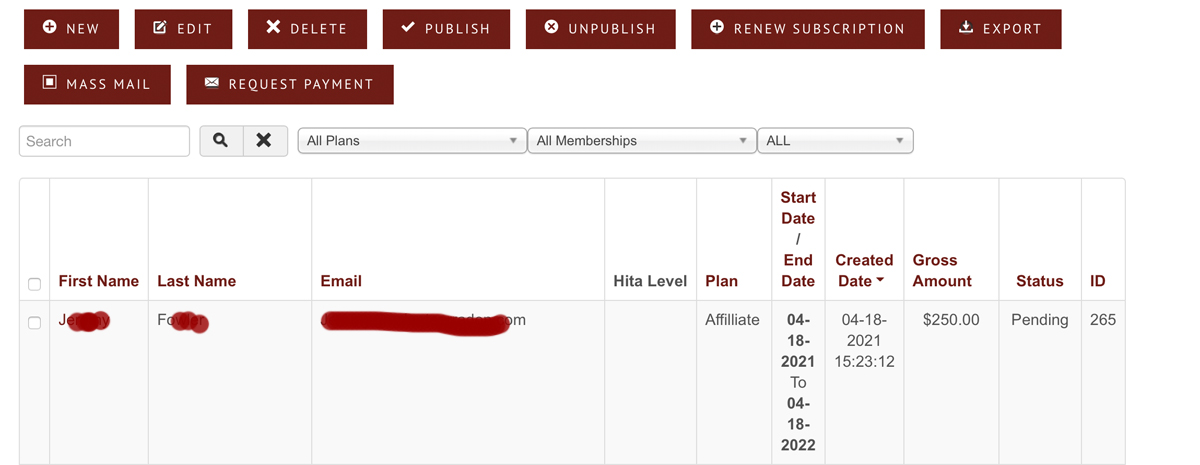The height and width of the screenshot is (465, 1200).
Task: Click the plus icon on New button
Action: [50, 28]
